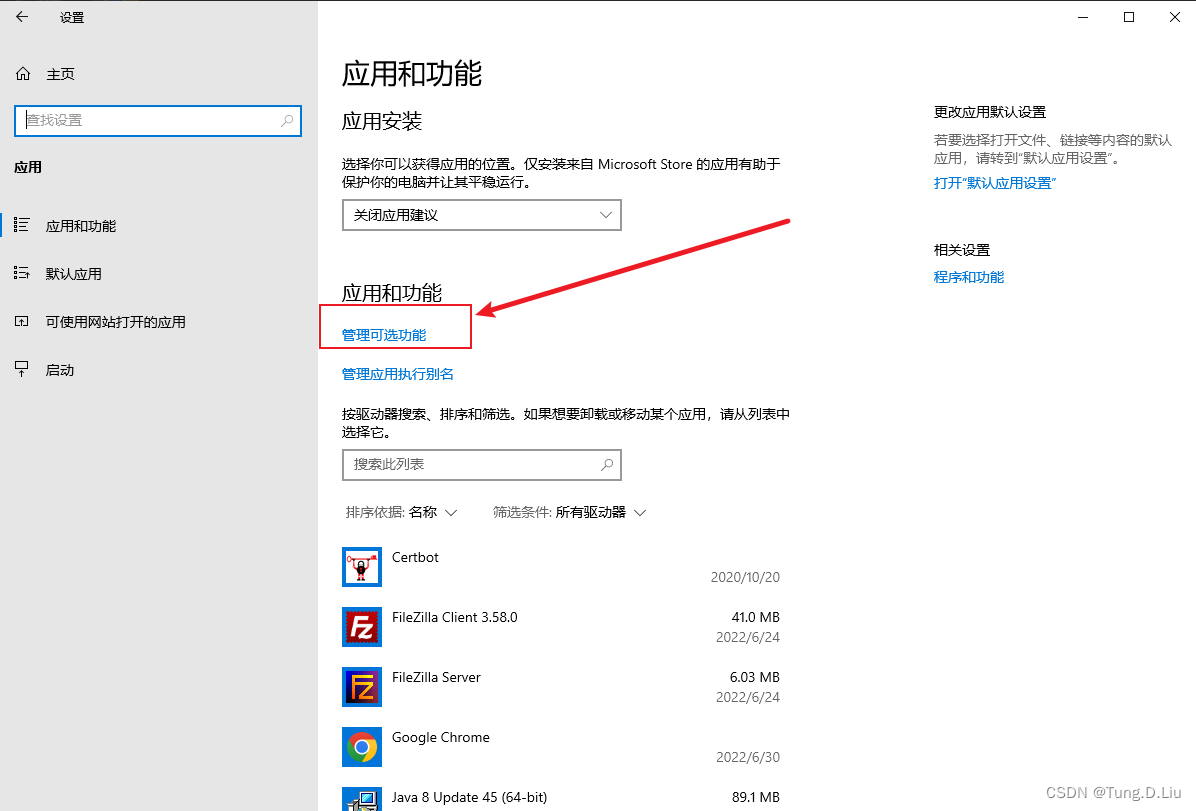
Task: Select Apps for websites in sidebar
Action: point(115,322)
